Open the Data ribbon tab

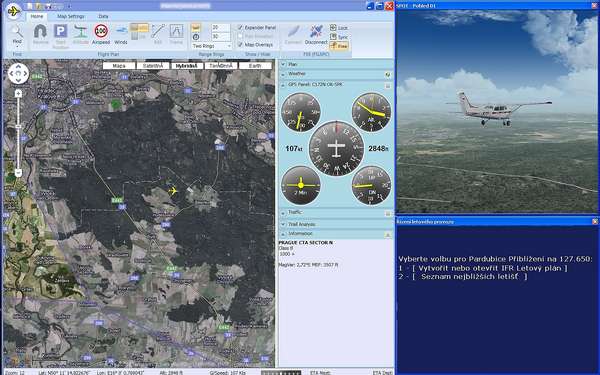coord(103,16)
